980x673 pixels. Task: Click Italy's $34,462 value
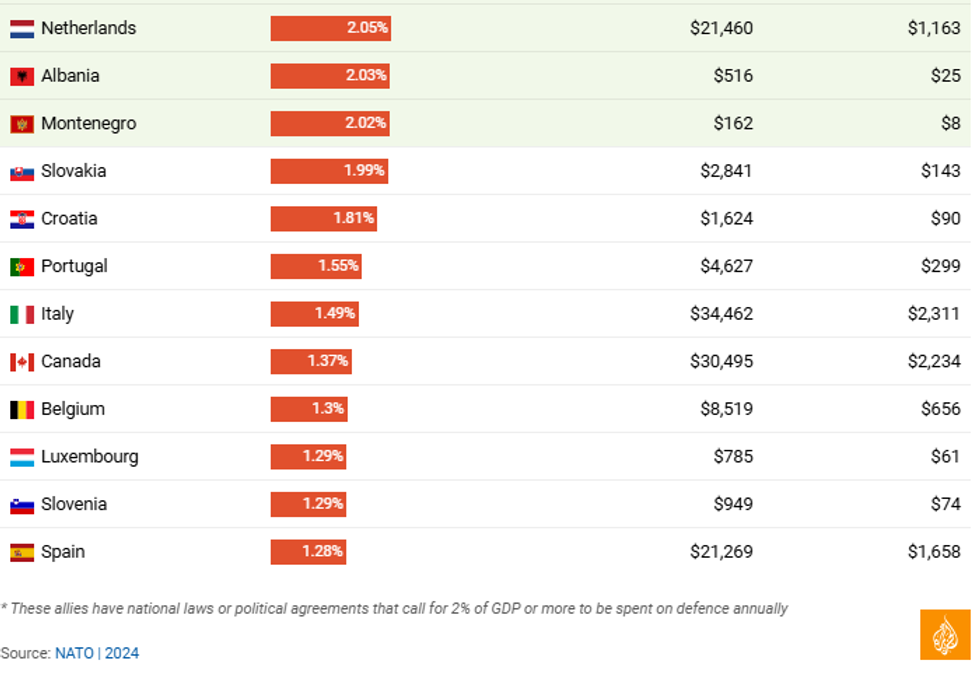click(721, 314)
